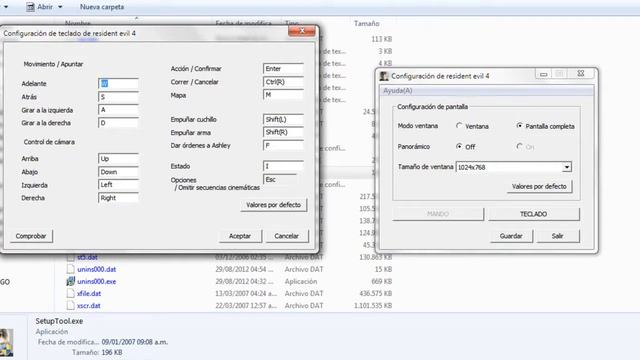
Task: Click the resident evil 4 configuration window icon
Action: pyautogui.click(x=384, y=76)
